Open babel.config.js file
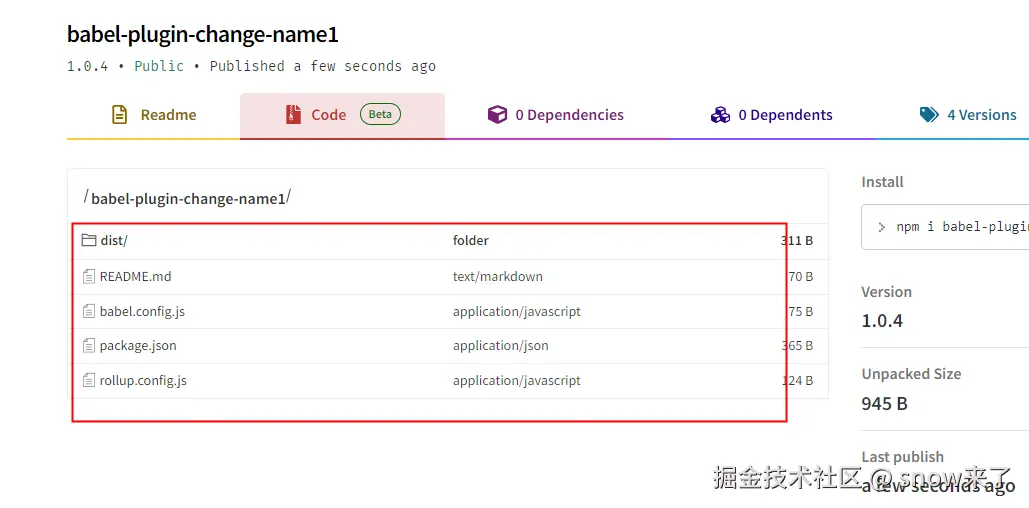 tap(142, 311)
